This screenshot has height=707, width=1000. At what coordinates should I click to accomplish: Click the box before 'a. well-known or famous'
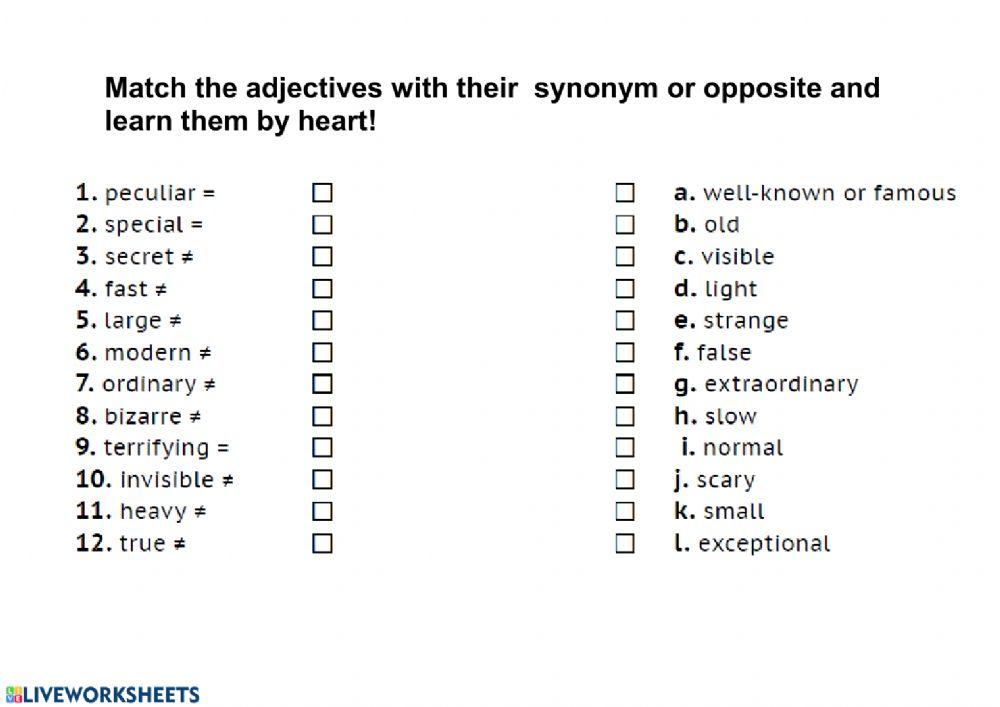pyautogui.click(x=625, y=193)
